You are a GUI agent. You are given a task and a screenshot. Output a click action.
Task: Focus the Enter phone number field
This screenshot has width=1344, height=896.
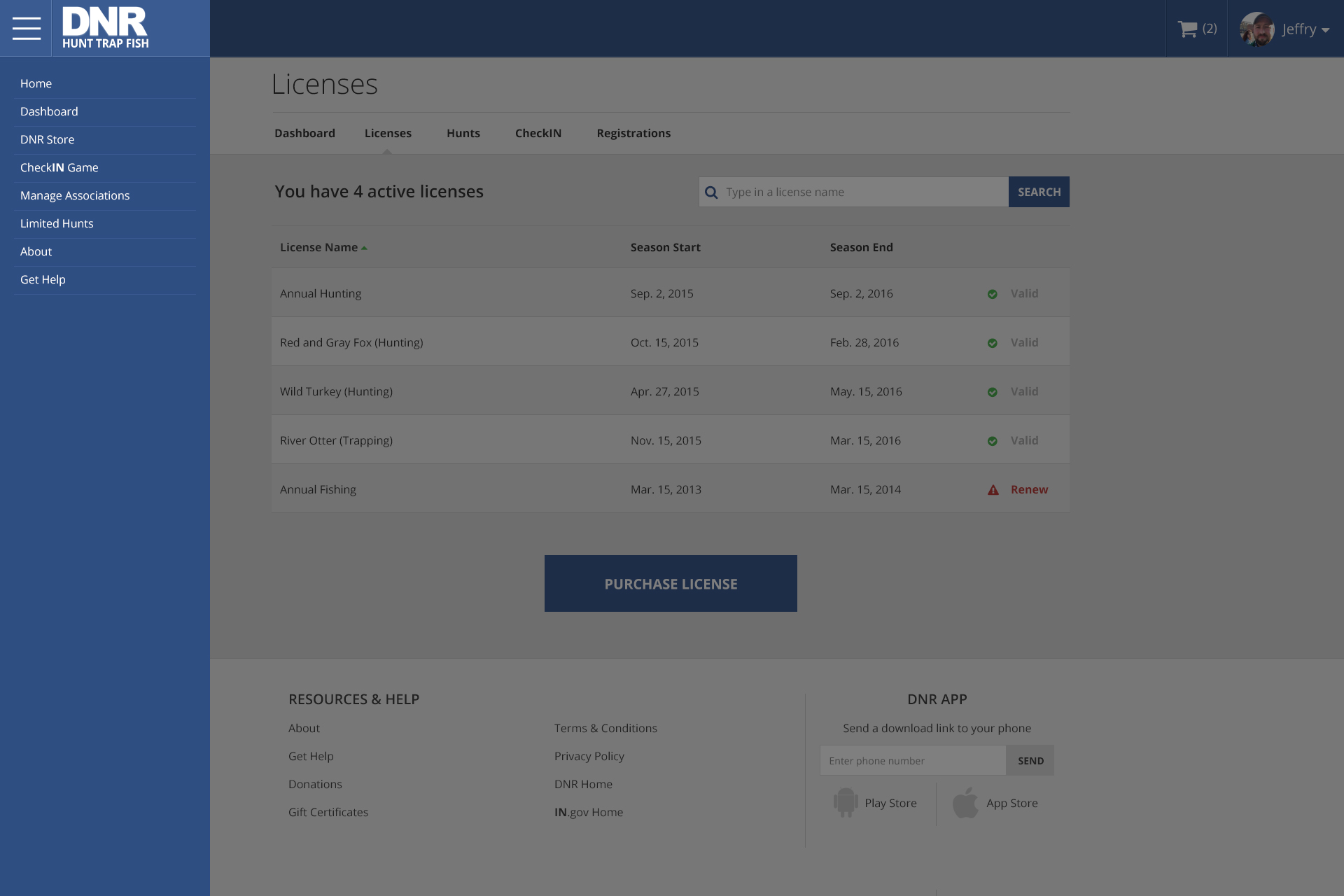(x=913, y=760)
